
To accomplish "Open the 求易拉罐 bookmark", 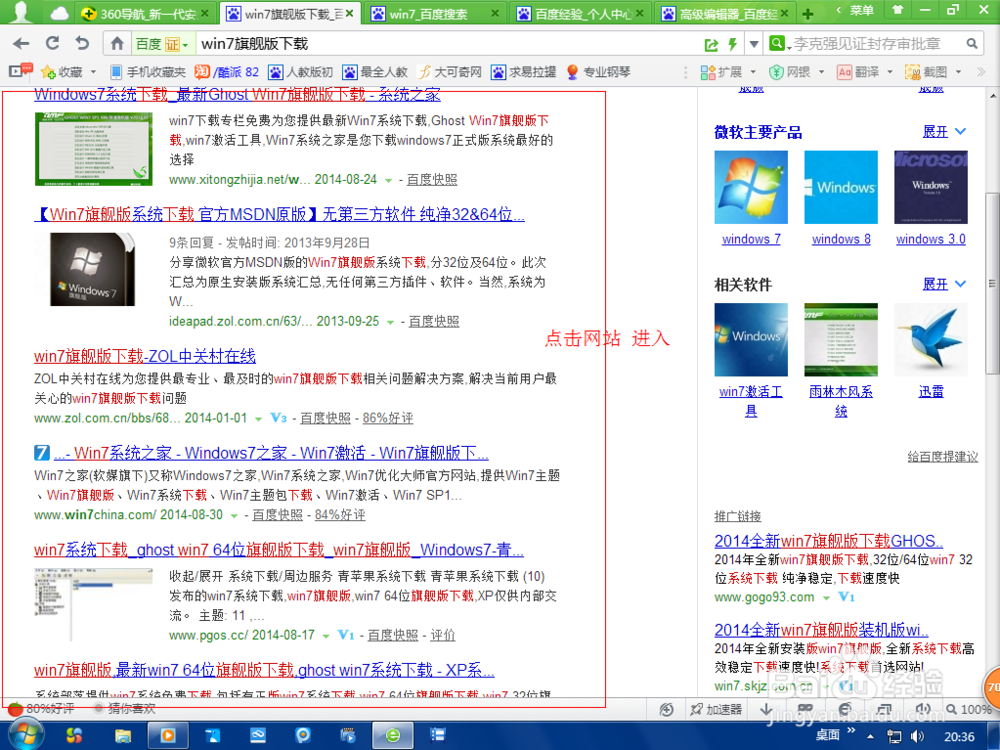I will pos(524,71).
